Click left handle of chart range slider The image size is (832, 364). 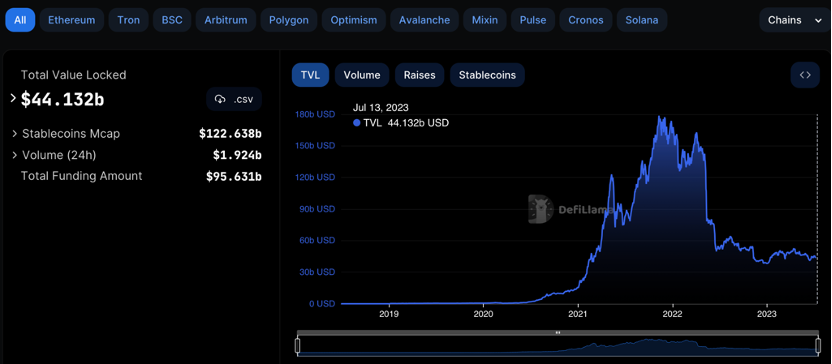(x=297, y=346)
